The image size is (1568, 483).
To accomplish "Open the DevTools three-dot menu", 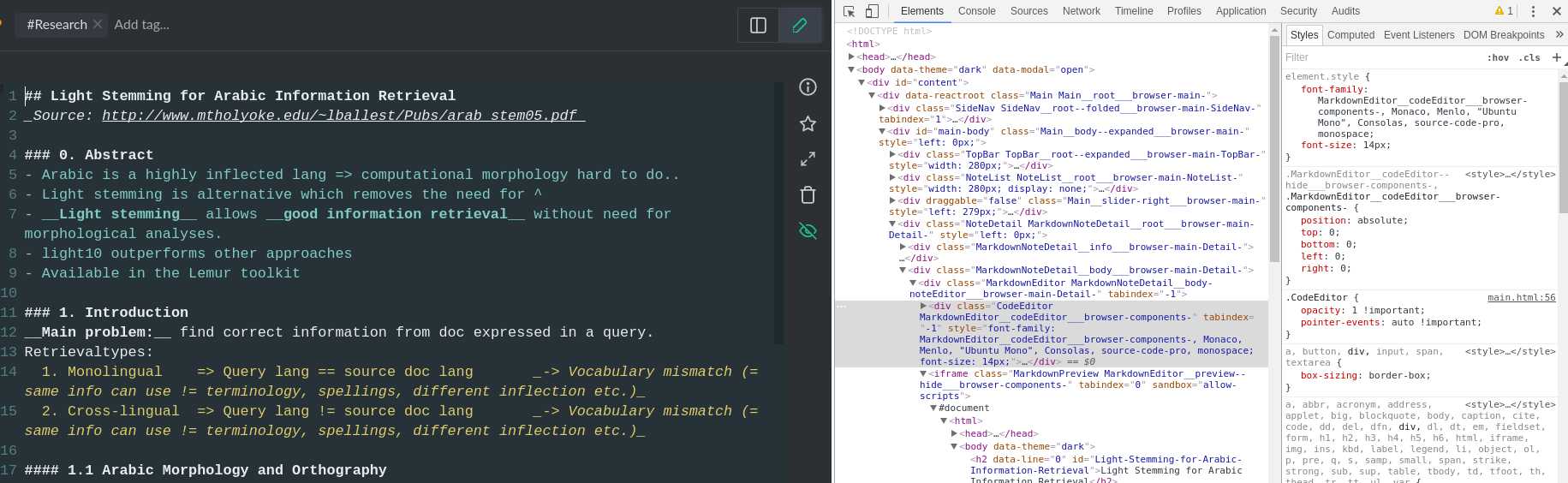I will [x=1533, y=11].
